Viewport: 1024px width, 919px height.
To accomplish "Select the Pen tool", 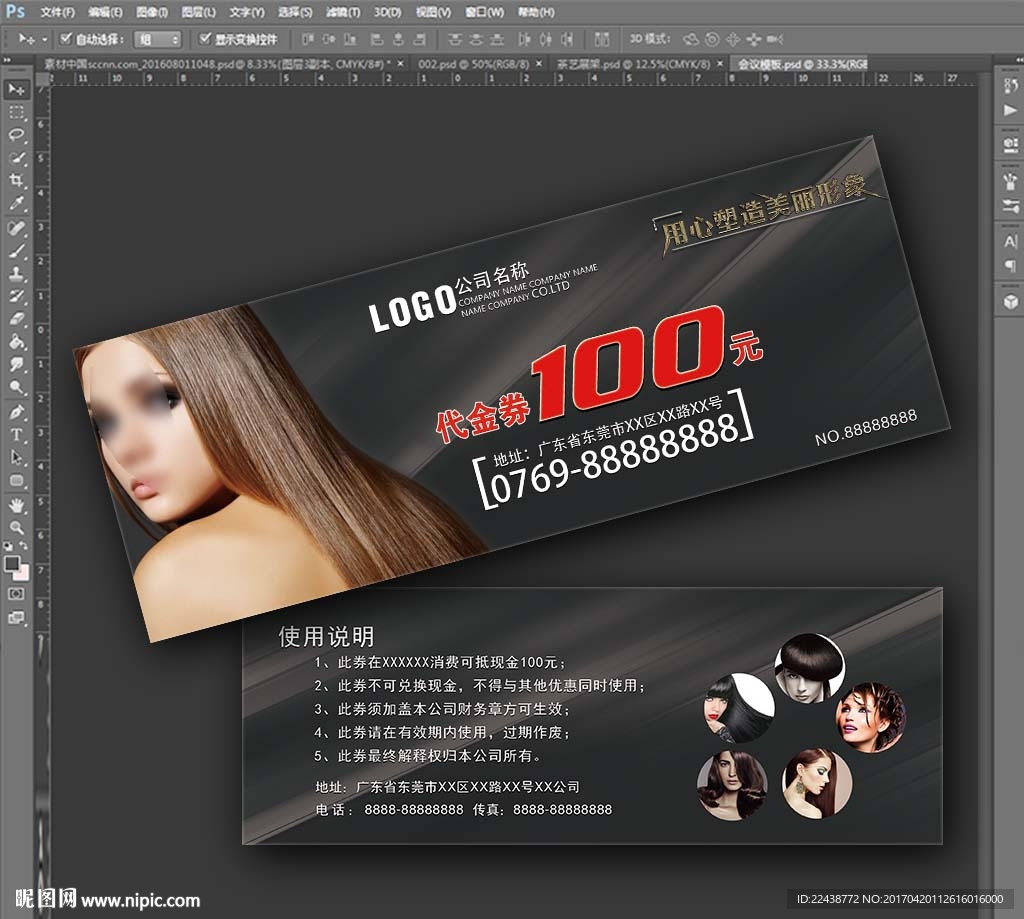I will click(x=16, y=412).
